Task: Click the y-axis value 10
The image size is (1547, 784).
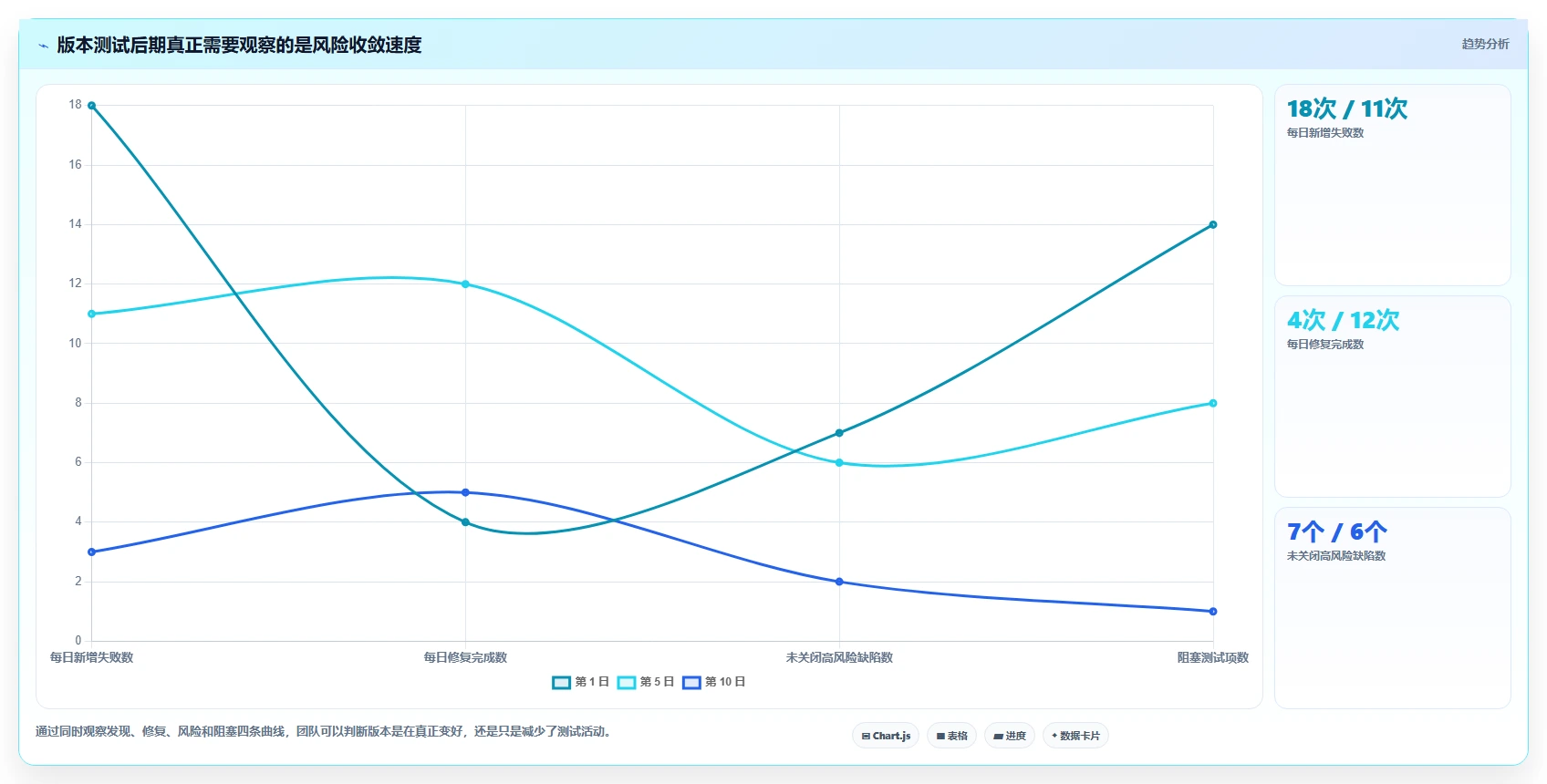Action: 75,344
